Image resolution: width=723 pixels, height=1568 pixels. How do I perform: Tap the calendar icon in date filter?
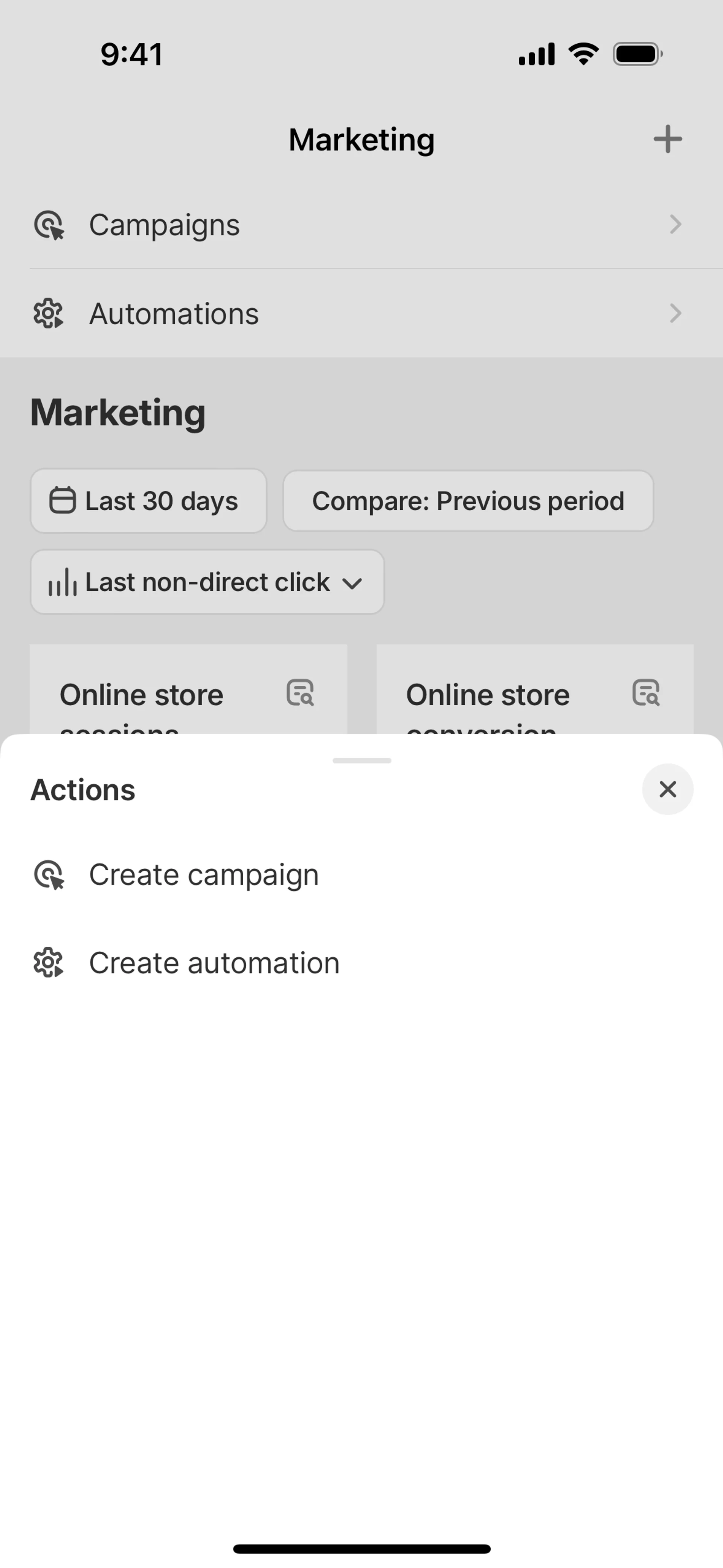click(x=62, y=501)
